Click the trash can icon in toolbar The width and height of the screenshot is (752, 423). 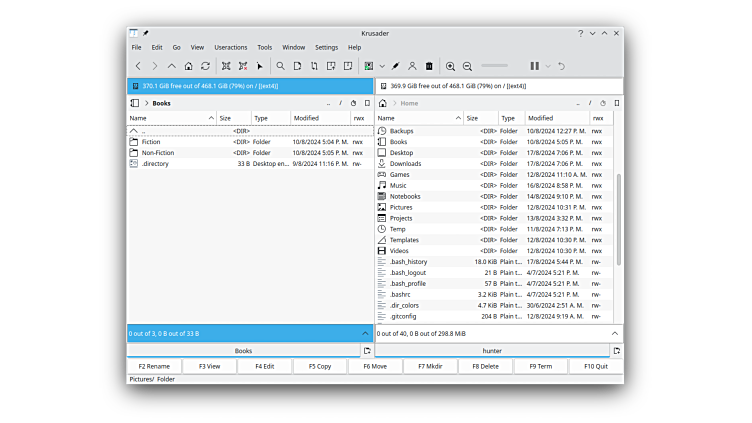pyautogui.click(x=429, y=66)
